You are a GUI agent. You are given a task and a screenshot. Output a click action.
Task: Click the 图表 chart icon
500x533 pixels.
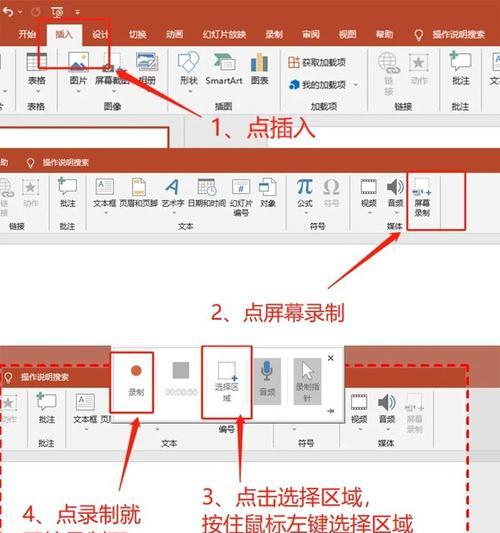pyautogui.click(x=259, y=62)
